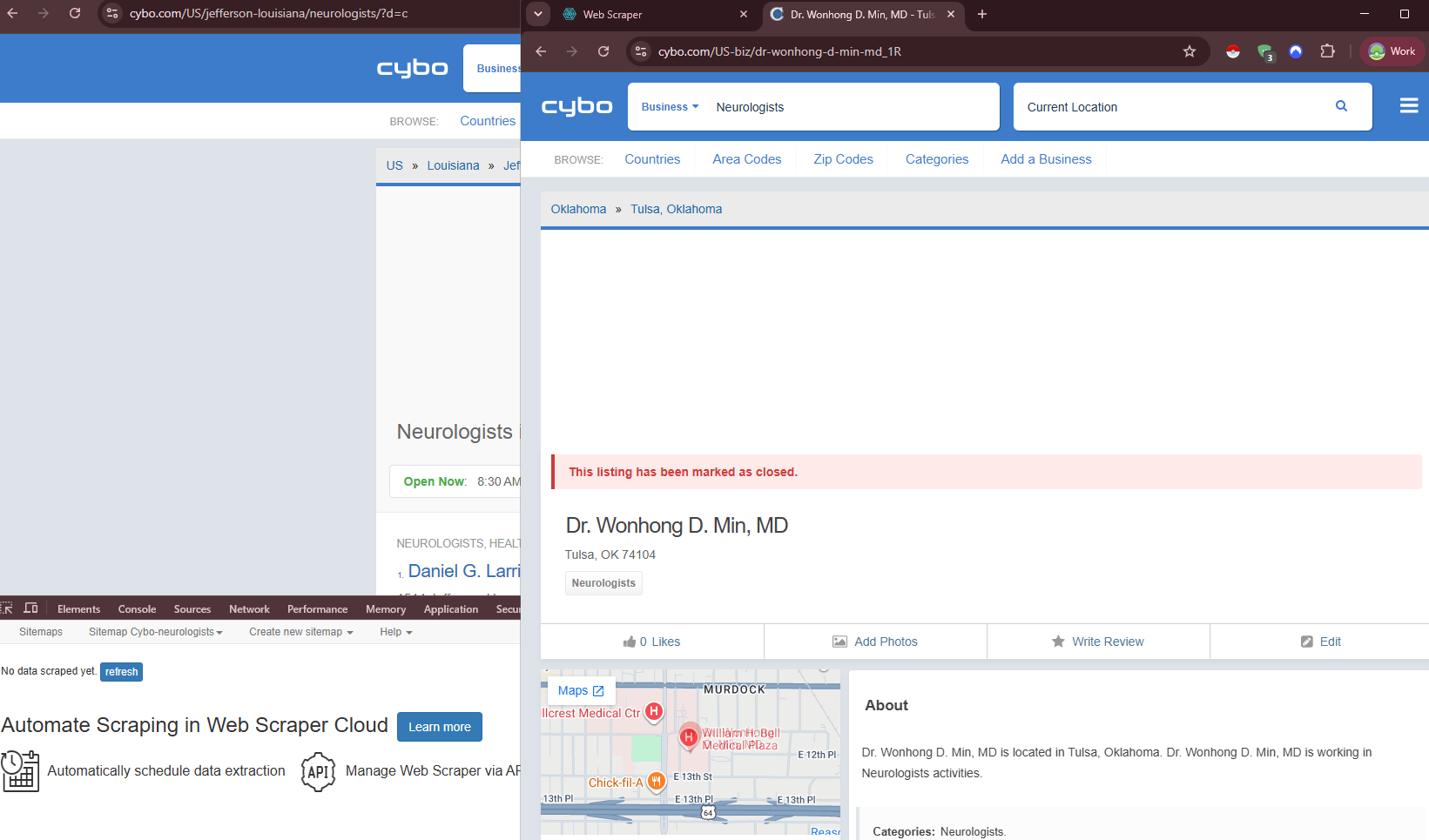The image size is (1429, 840).
Task: Click the blue circular extension icon
Action: [x=1296, y=51]
